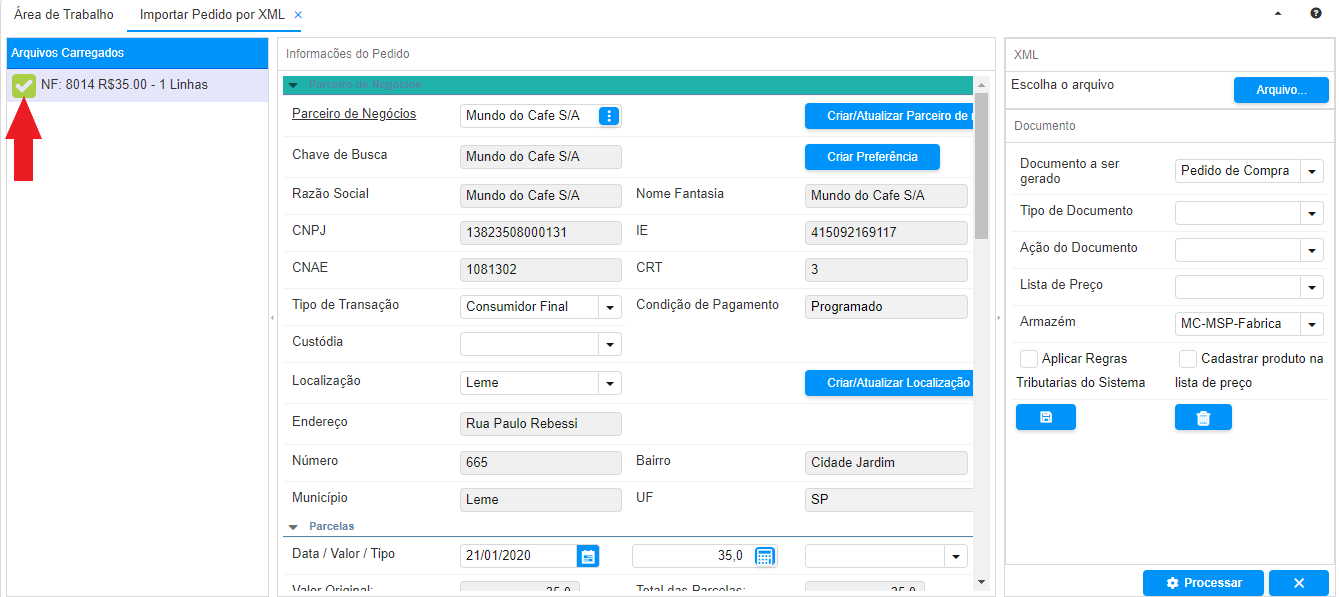Screen dimensions: 1339x597
Task: Open the calendar date picker icon
Action: click(589, 556)
